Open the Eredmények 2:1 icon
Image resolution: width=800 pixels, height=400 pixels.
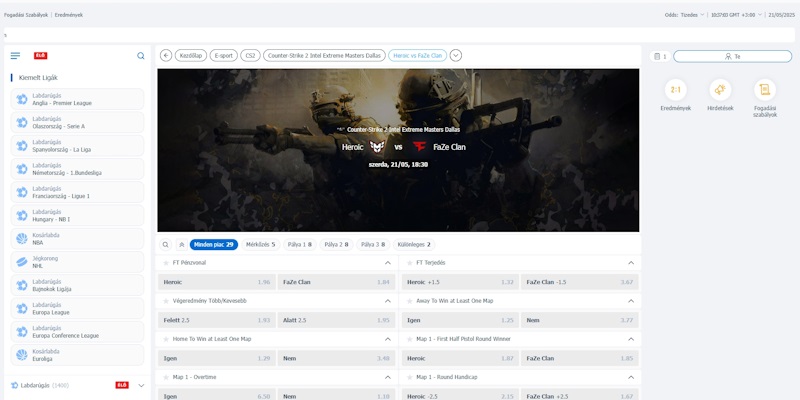pyautogui.click(x=676, y=90)
